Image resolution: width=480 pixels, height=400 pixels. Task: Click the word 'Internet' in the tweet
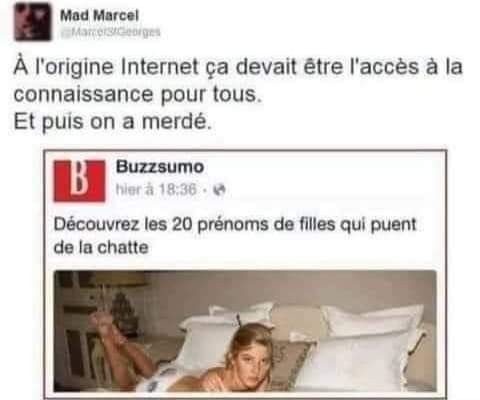click(160, 67)
